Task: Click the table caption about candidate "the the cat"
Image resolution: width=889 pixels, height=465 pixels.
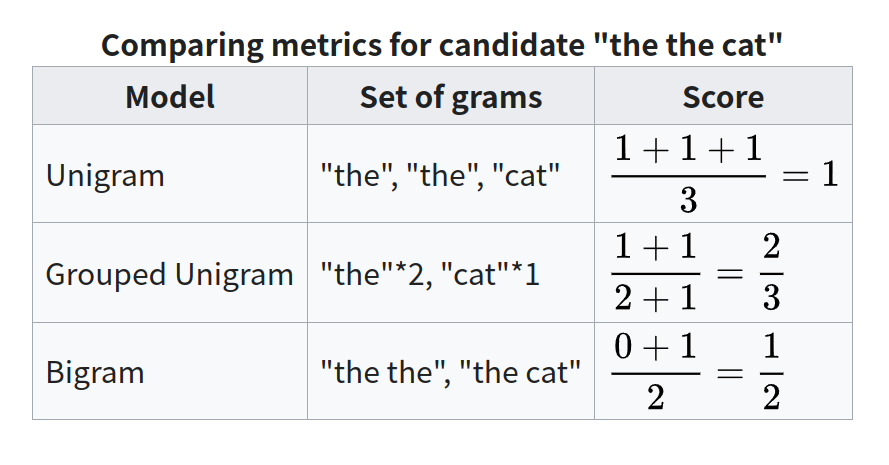Action: pos(442,45)
